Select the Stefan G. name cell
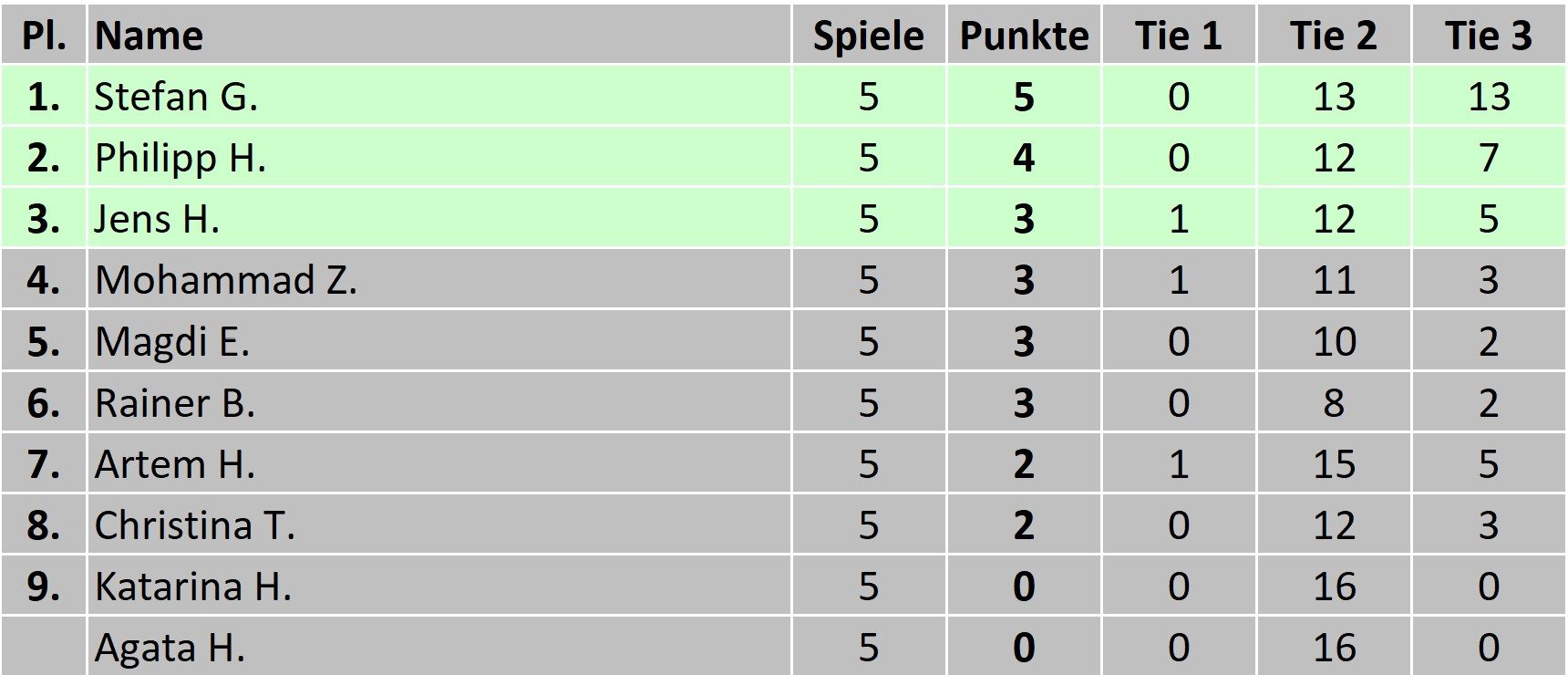The width and height of the screenshot is (1568, 675). 177,97
